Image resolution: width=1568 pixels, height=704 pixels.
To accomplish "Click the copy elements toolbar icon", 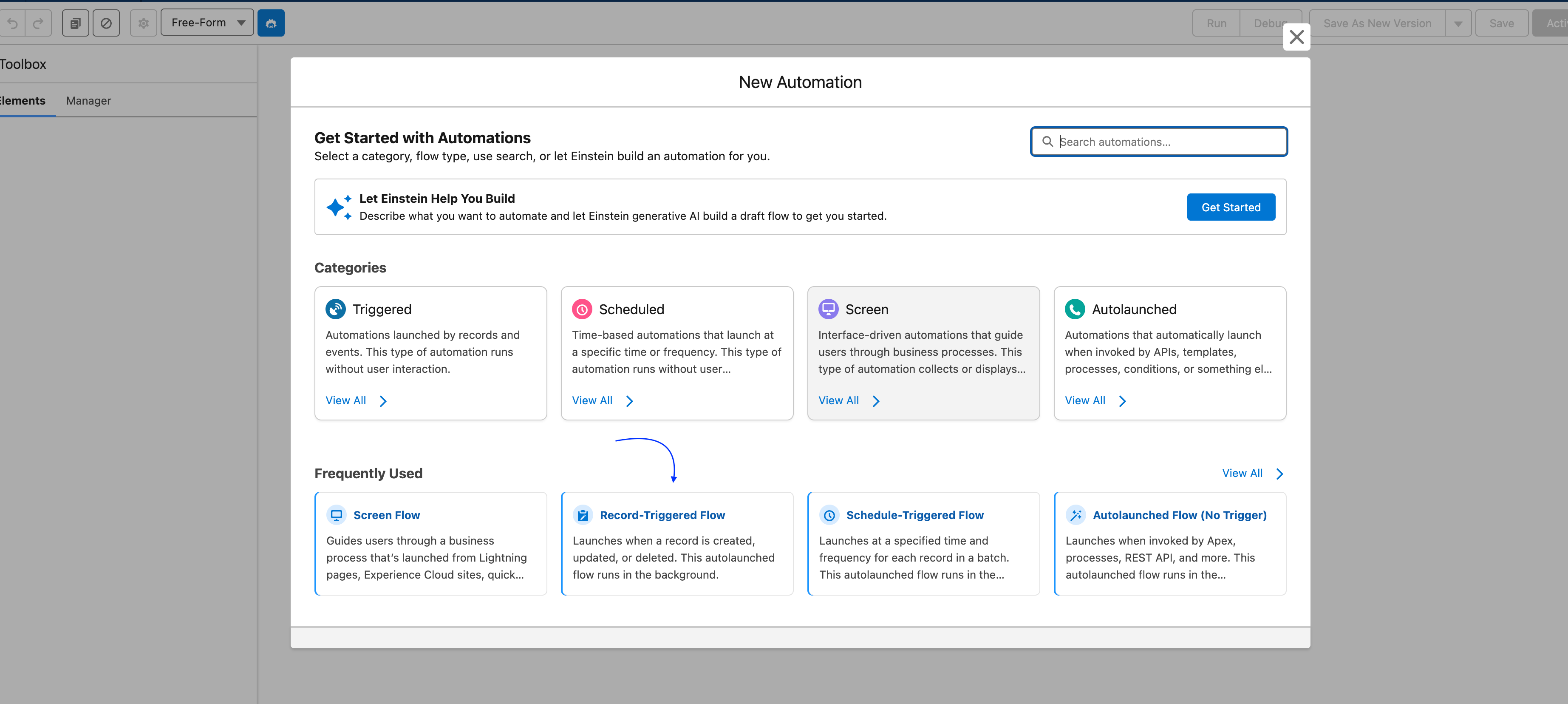I will point(76,23).
